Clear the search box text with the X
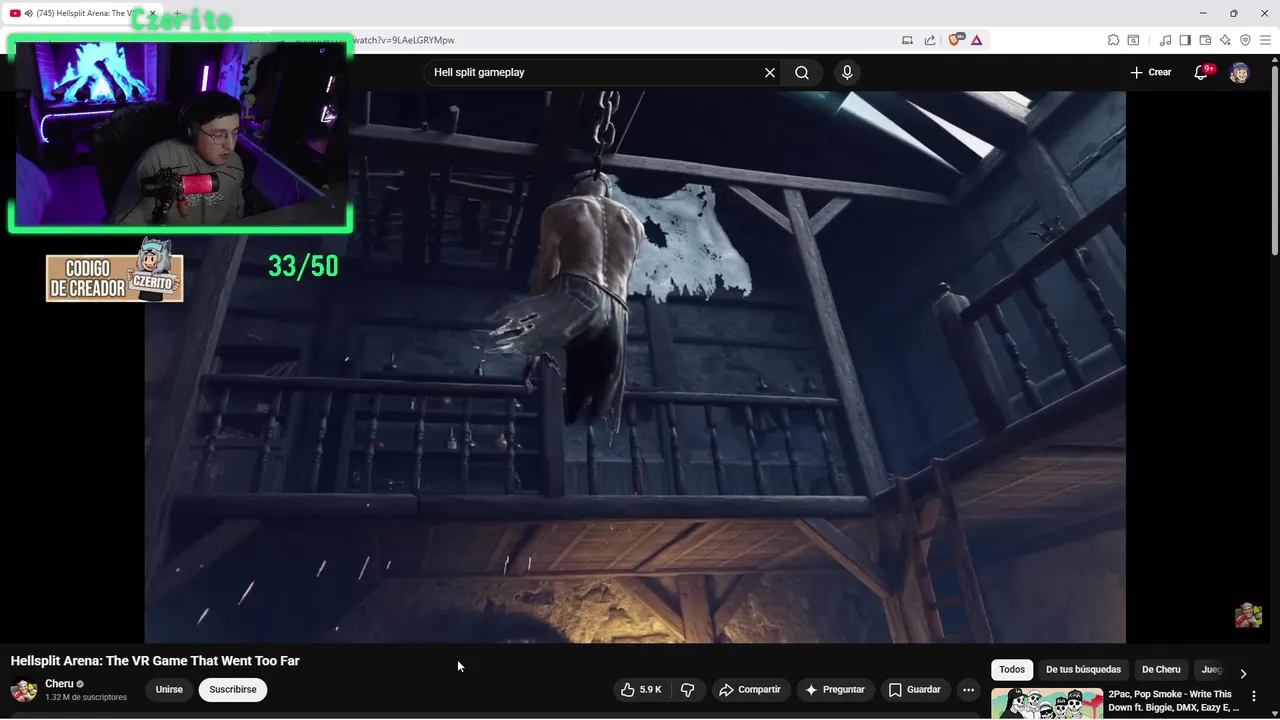 pos(770,72)
